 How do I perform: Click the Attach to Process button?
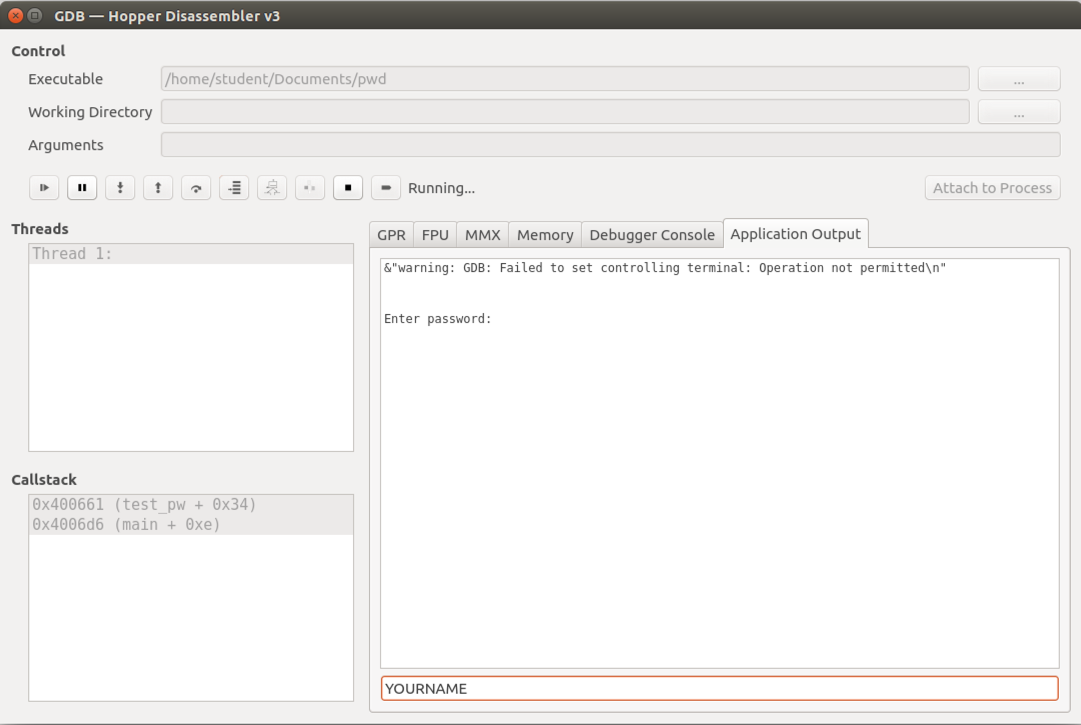992,187
